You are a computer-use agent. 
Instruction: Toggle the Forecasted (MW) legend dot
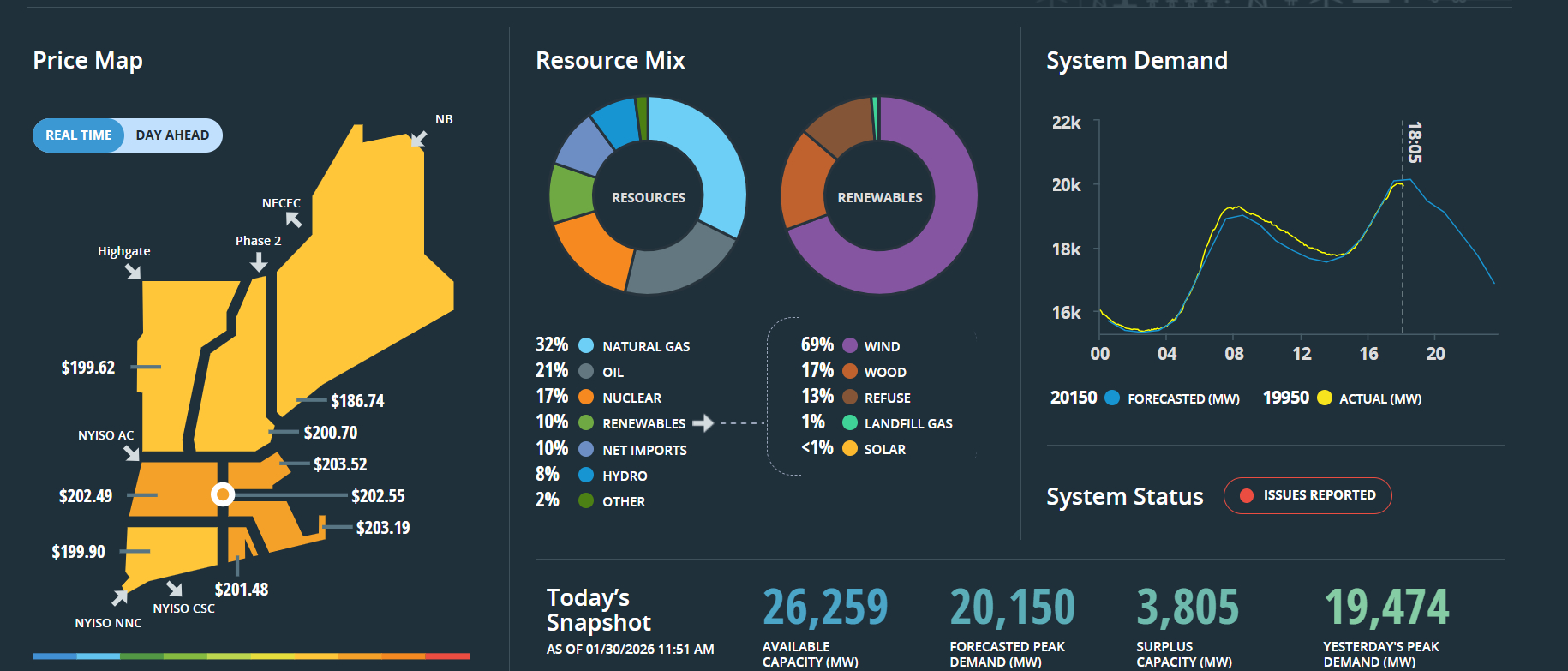click(x=1112, y=398)
